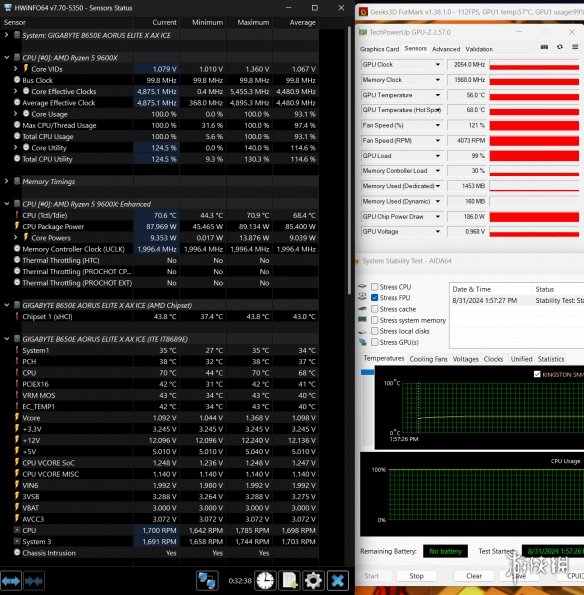Click the Maximum column header in HWiNFO
The height and width of the screenshot is (595, 584).
253,22
